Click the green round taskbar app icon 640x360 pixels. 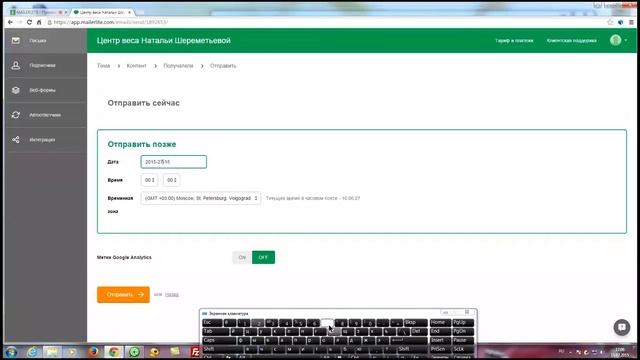click(134, 352)
